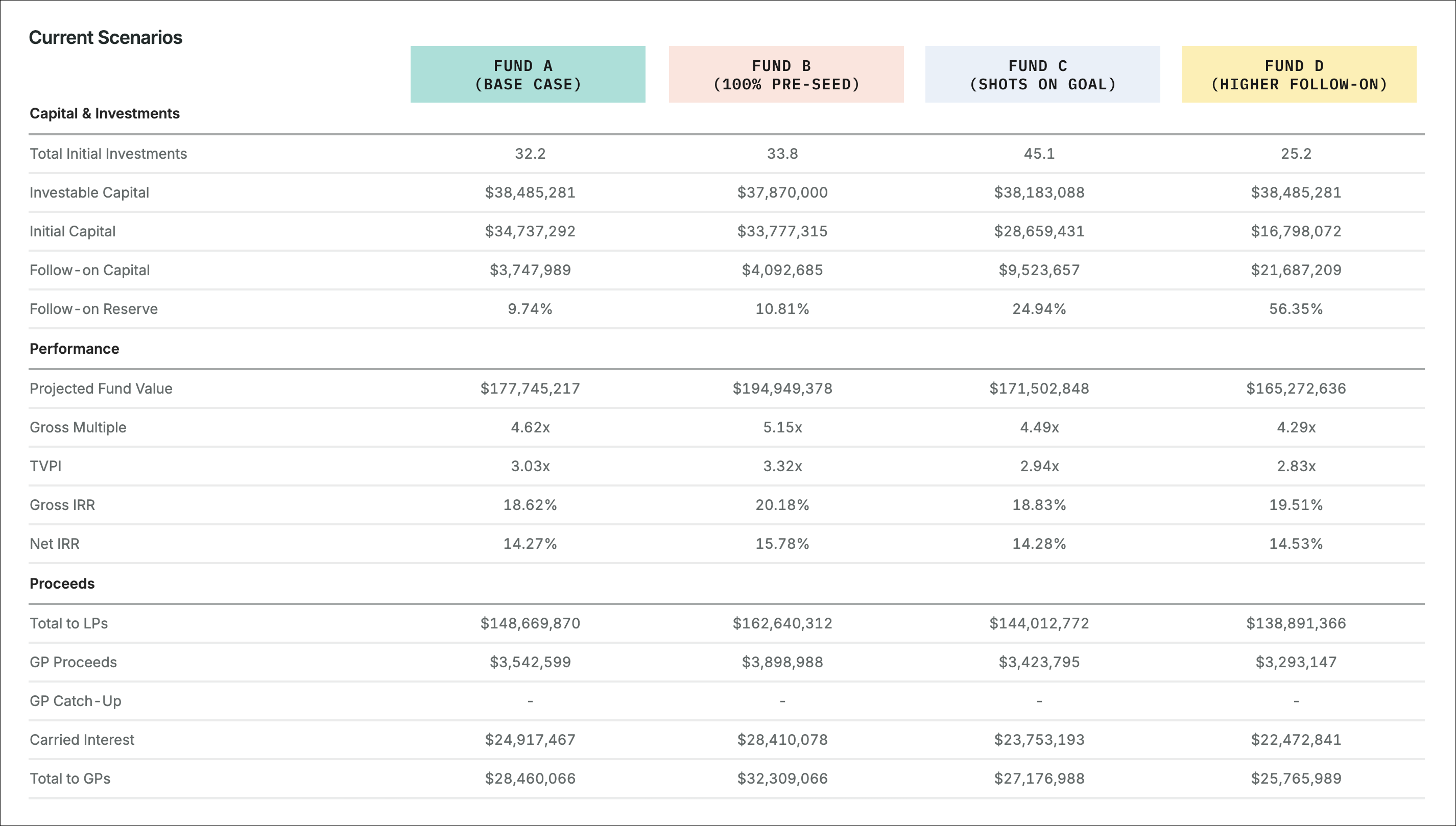Image resolution: width=1456 pixels, height=826 pixels.
Task: Click the Proceeds section heading
Action: (62, 584)
